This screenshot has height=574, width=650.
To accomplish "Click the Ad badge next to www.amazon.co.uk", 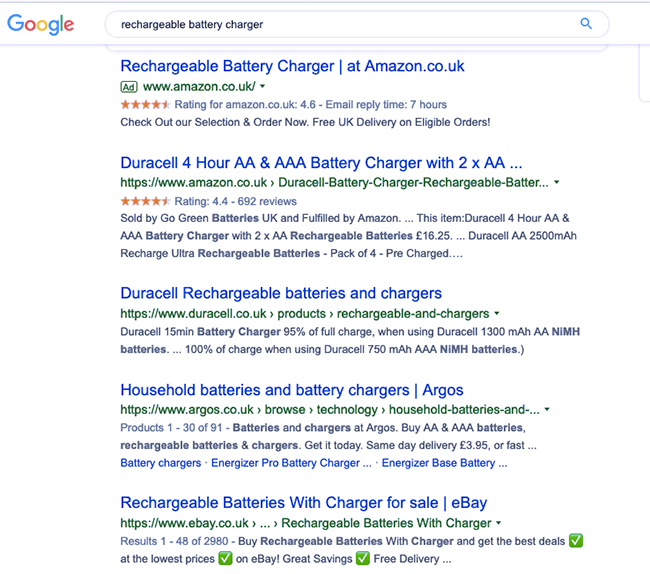I will [x=129, y=87].
